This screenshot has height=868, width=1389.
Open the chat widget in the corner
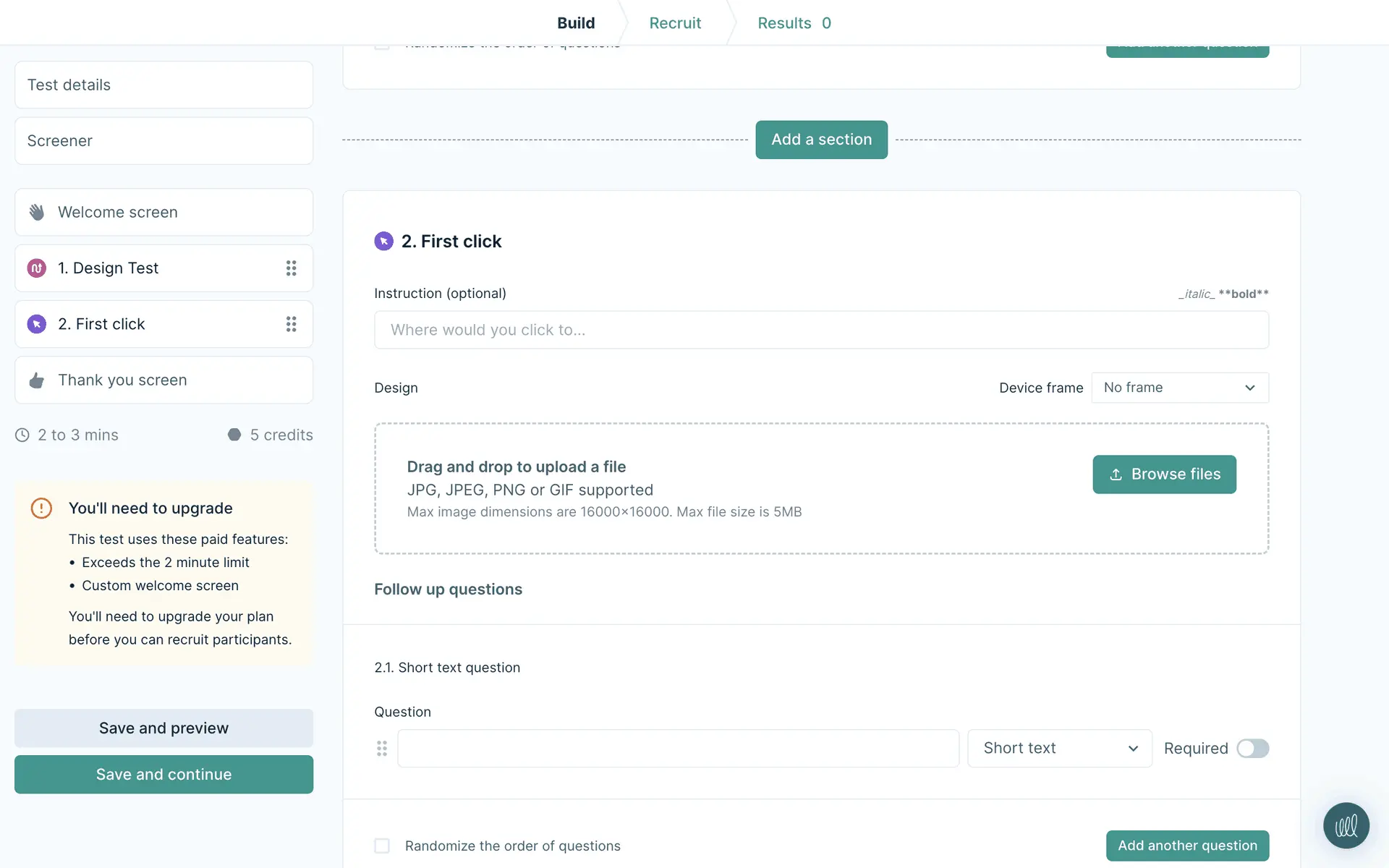coord(1346,825)
